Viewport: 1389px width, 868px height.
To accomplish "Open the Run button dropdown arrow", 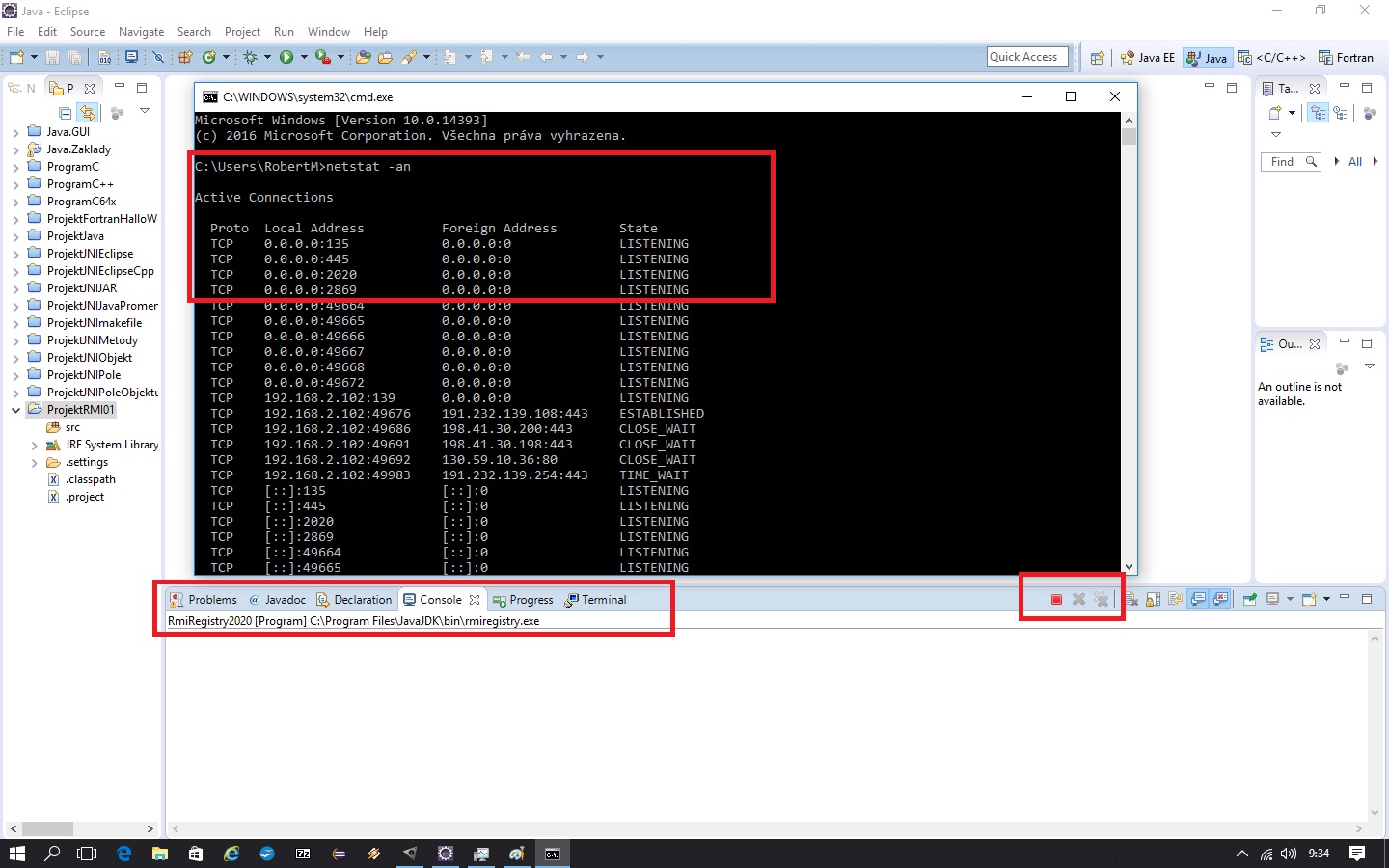I will click(x=303, y=57).
